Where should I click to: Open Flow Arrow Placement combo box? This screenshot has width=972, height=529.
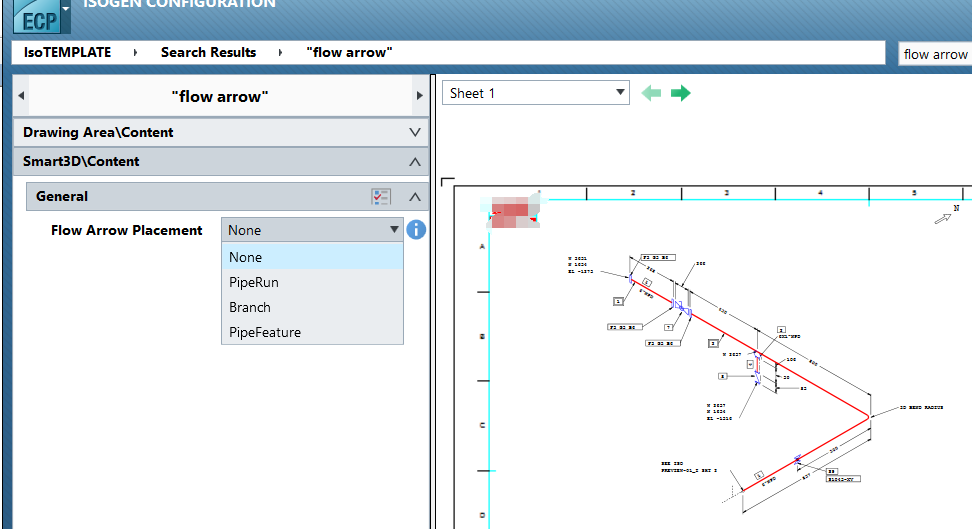(x=312, y=230)
